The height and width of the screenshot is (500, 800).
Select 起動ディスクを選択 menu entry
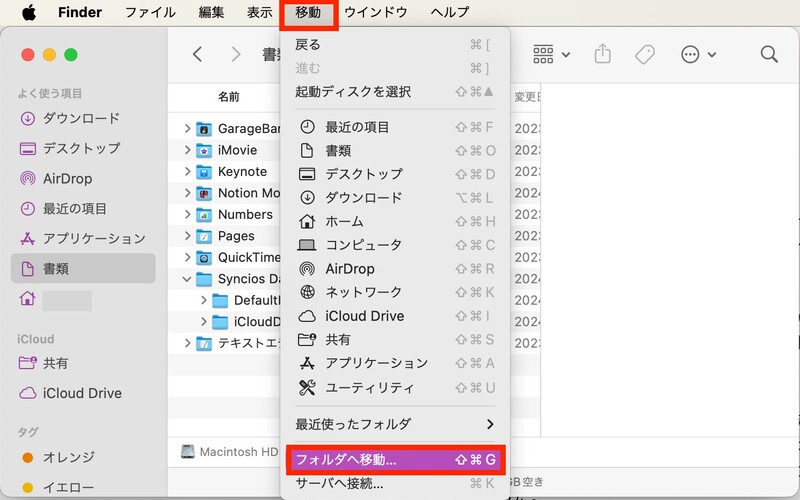[x=395, y=92]
